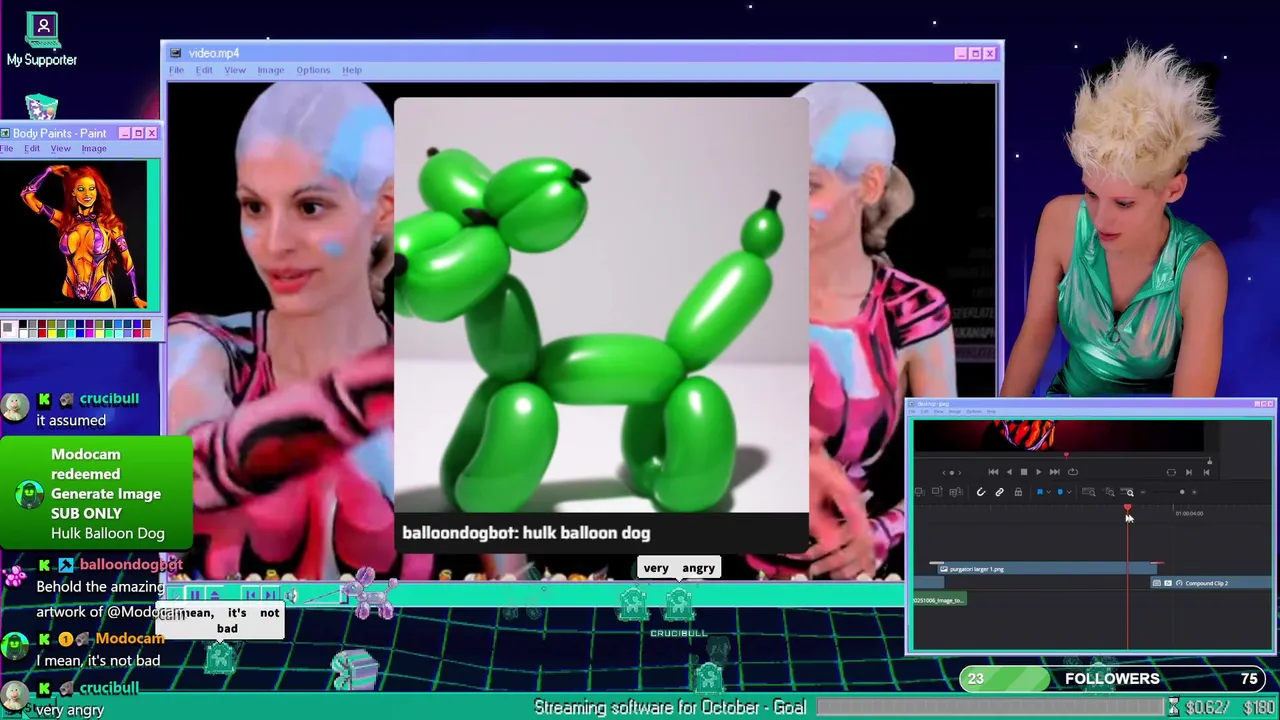
Task: Click the video.mp4 title bar icon
Action: [x=176, y=53]
